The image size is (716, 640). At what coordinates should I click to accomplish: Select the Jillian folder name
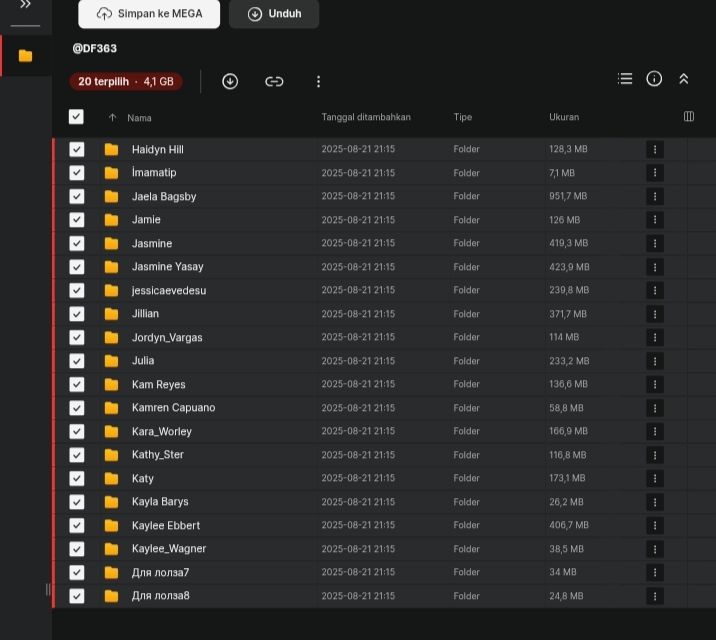click(x=145, y=314)
